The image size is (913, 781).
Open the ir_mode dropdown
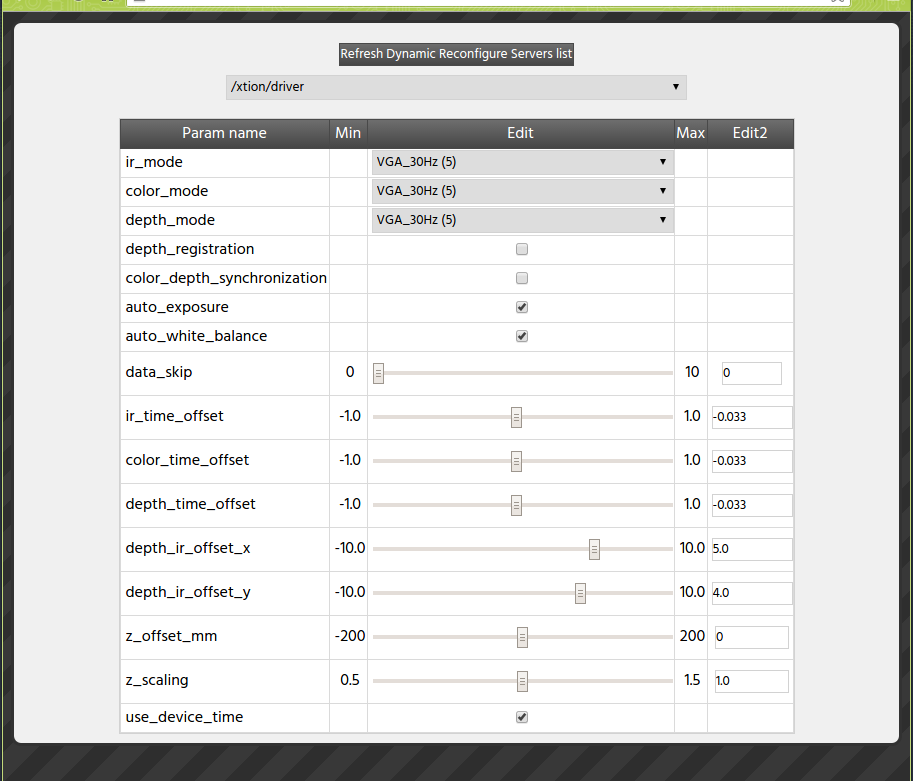pos(522,162)
